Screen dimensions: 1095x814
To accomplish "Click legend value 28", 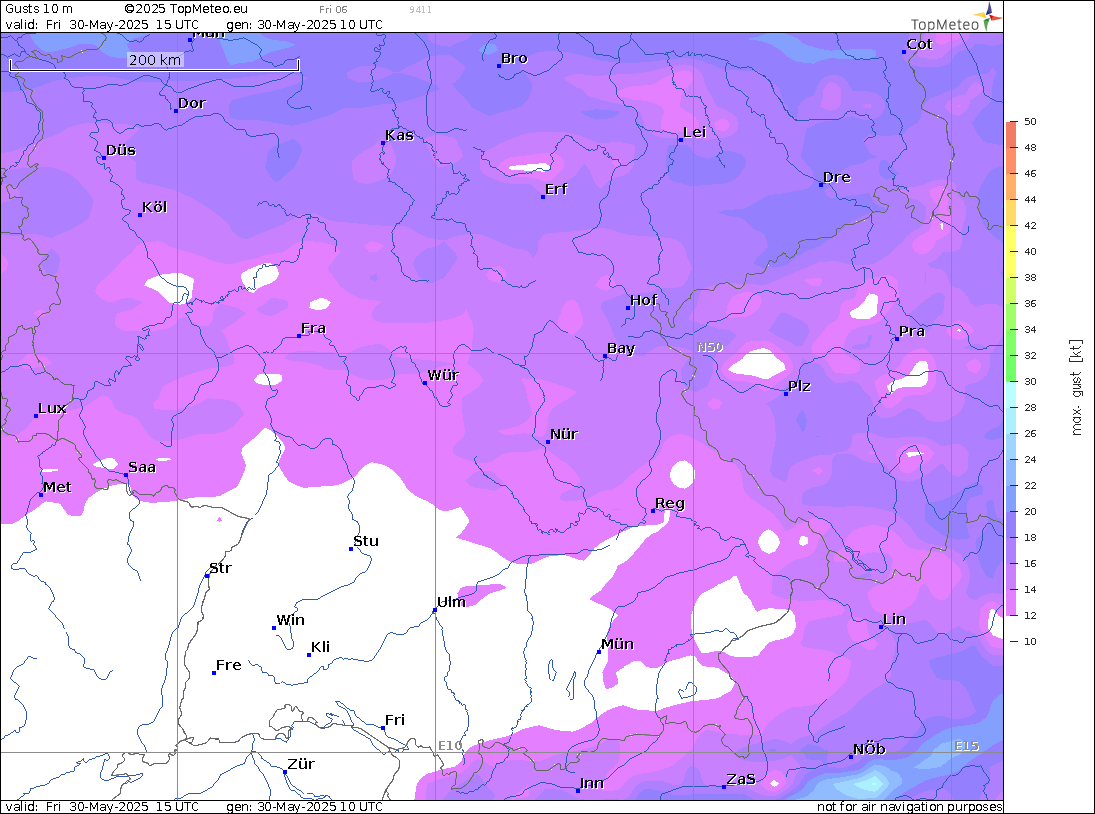I will (x=1030, y=408).
